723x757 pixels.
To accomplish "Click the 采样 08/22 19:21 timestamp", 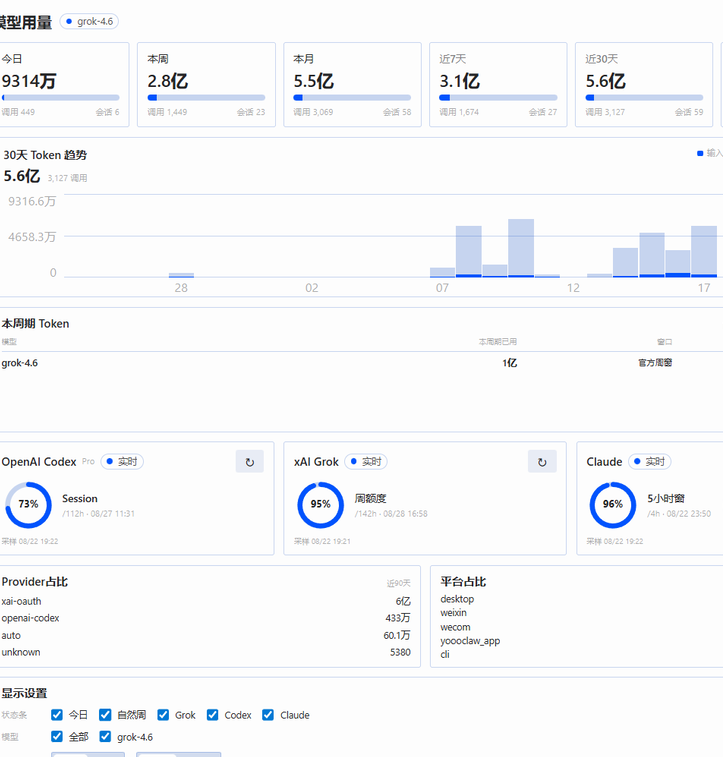I will click(322, 541).
